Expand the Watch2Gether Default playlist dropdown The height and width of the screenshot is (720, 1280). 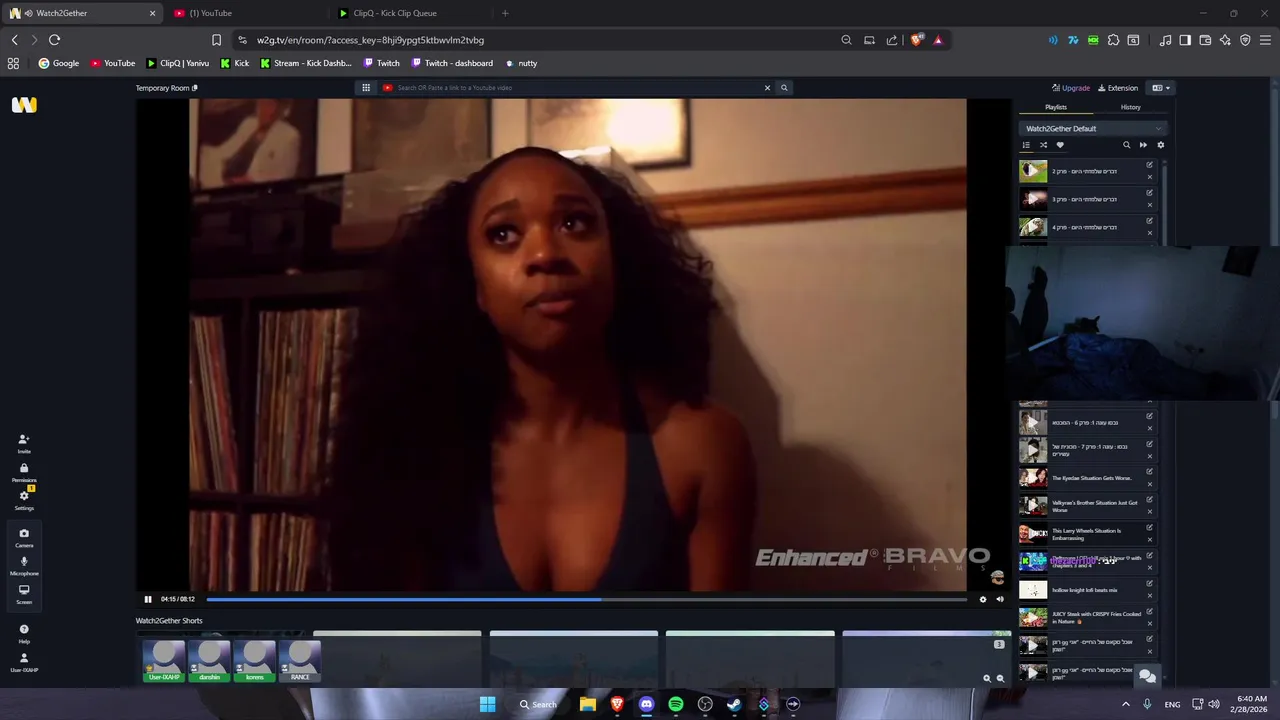pyautogui.click(x=1093, y=128)
